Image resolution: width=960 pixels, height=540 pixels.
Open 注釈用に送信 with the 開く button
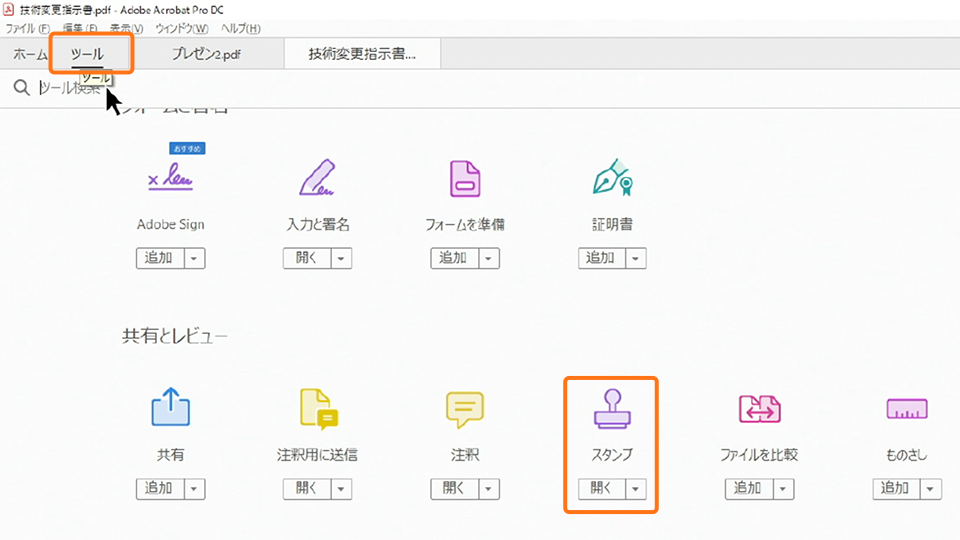click(x=307, y=489)
